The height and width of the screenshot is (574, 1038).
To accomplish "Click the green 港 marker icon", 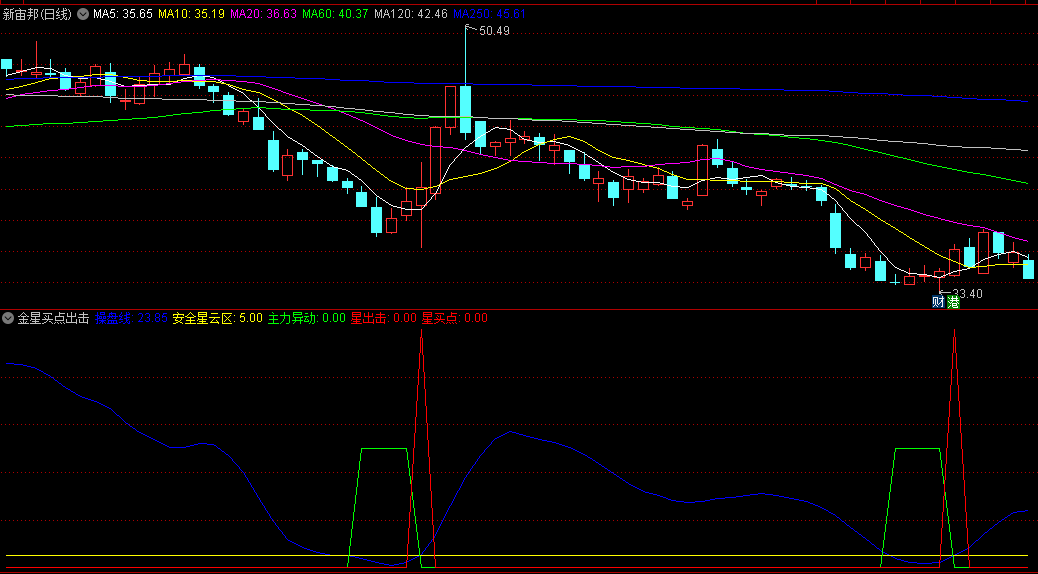I will click(x=953, y=302).
